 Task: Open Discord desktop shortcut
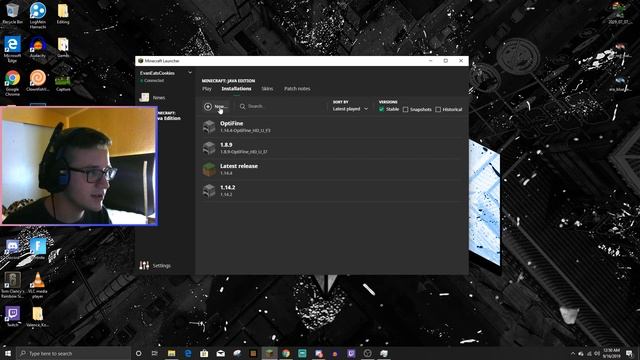coord(12,249)
